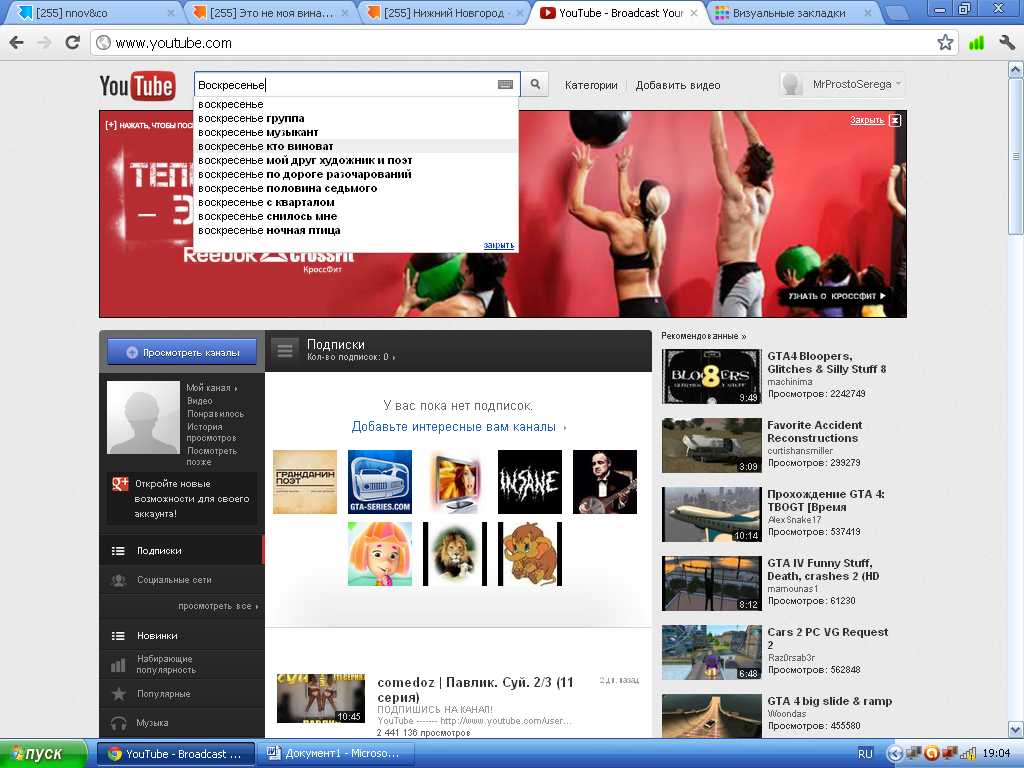The width and height of the screenshot is (1024, 768).
Task: Click the Социальные сети sidebar icon
Action: (x=119, y=580)
